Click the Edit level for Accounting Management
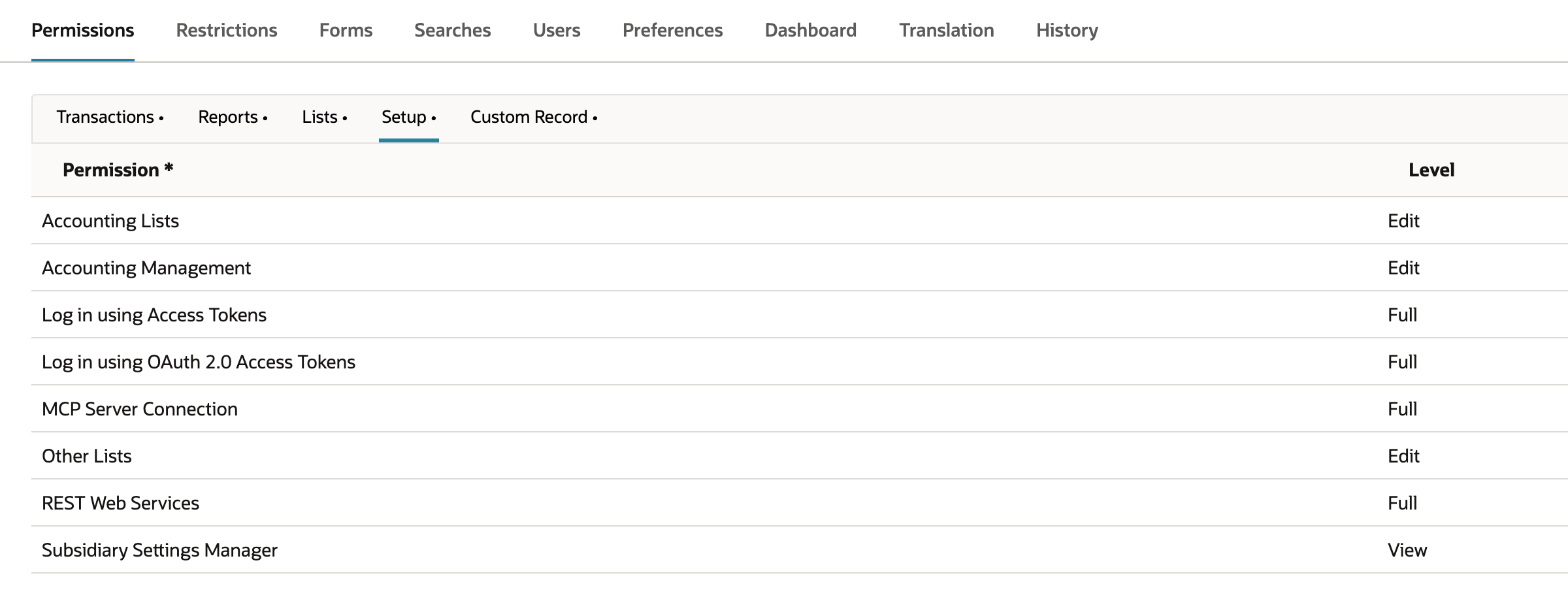The width and height of the screenshot is (1568, 601). pos(1403,268)
